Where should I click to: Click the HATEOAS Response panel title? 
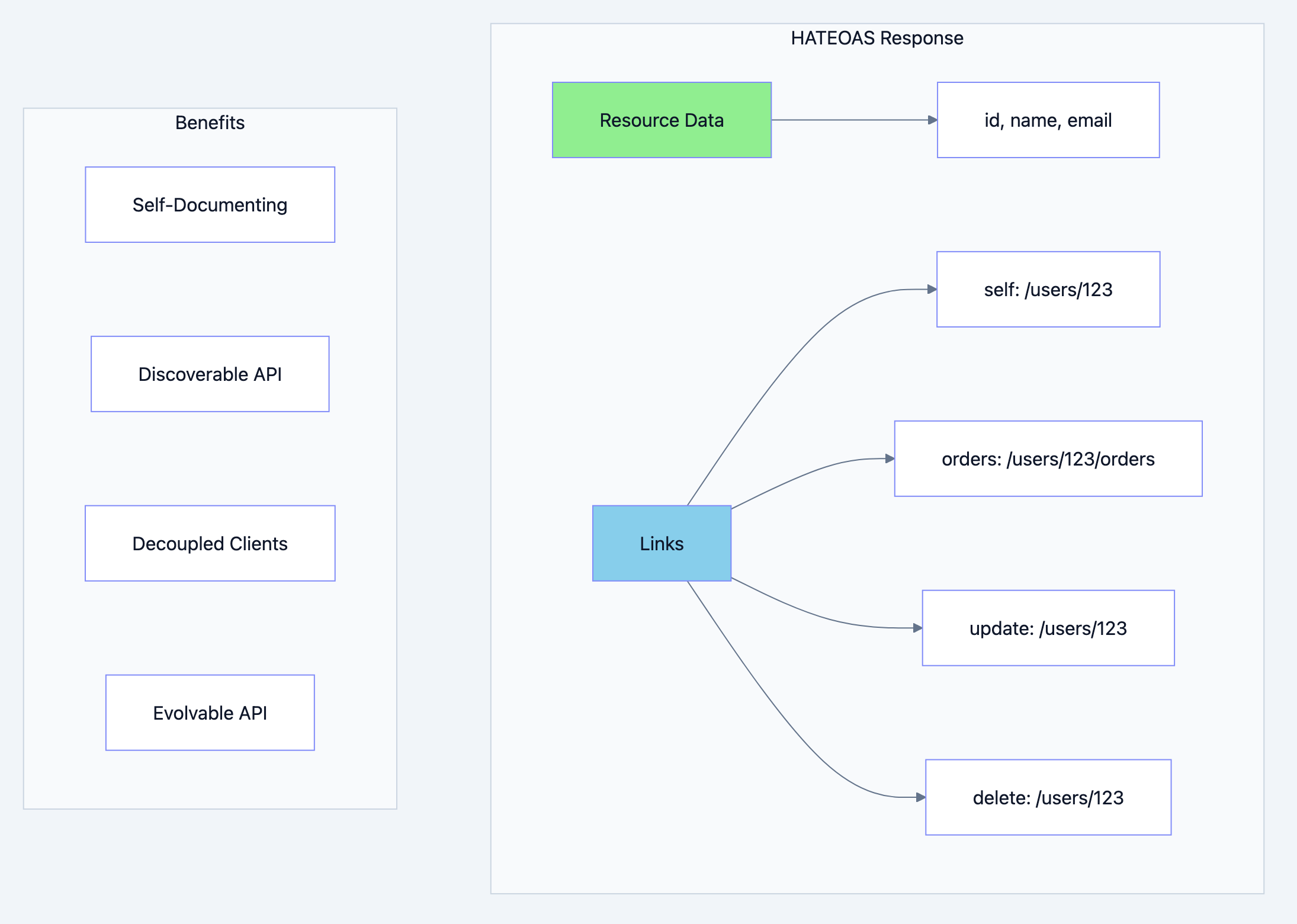point(877,37)
